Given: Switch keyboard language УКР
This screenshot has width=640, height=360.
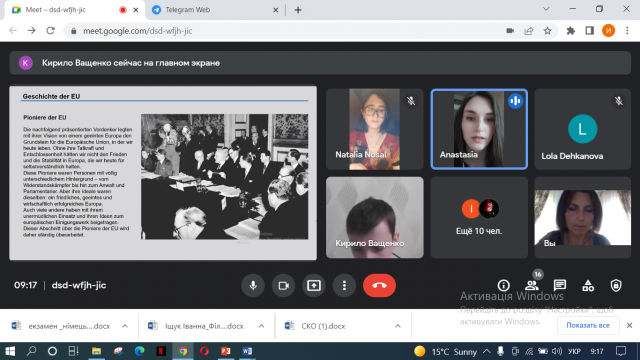Looking at the screenshot, I should pos(574,351).
